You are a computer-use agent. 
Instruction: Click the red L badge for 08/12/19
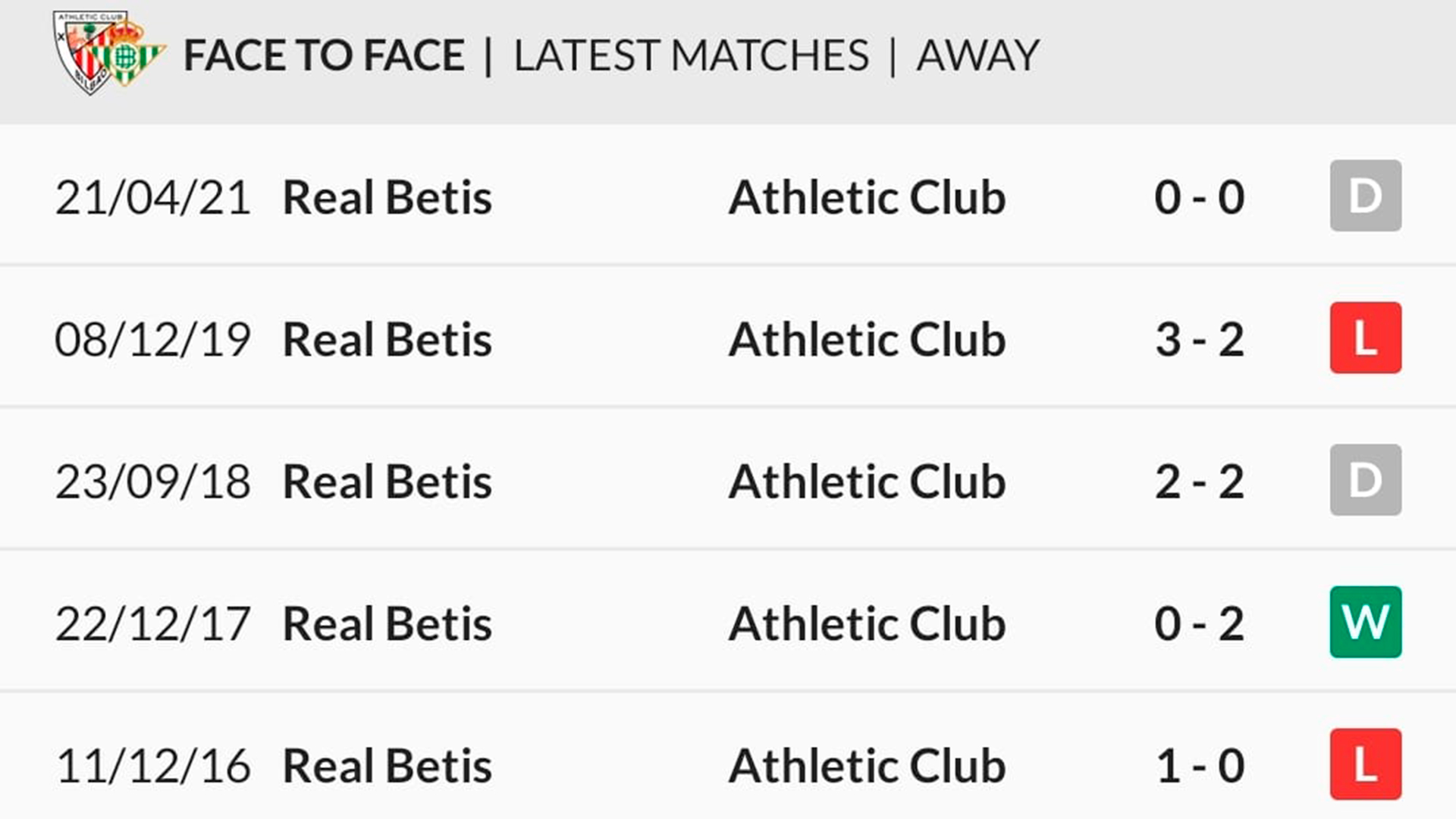pos(1365,338)
